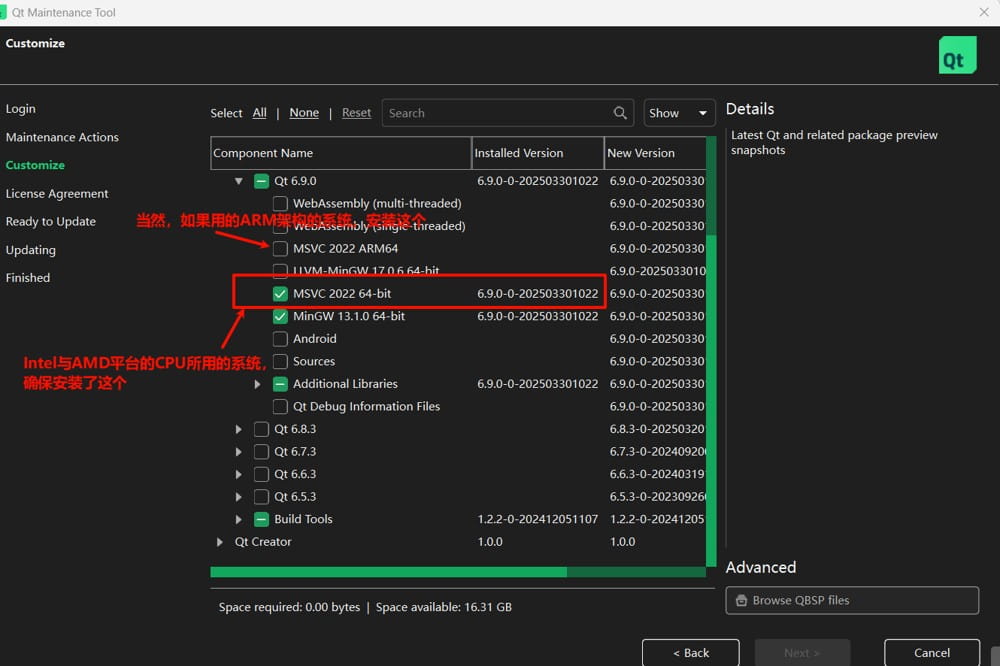
Task: Click the horizontal scrollbar below component list
Action: [x=458, y=572]
